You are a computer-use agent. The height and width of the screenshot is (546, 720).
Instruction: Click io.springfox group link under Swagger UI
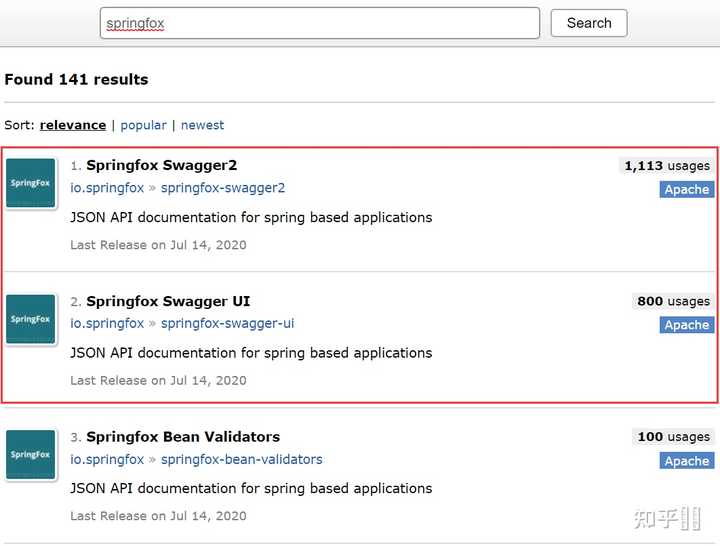107,323
